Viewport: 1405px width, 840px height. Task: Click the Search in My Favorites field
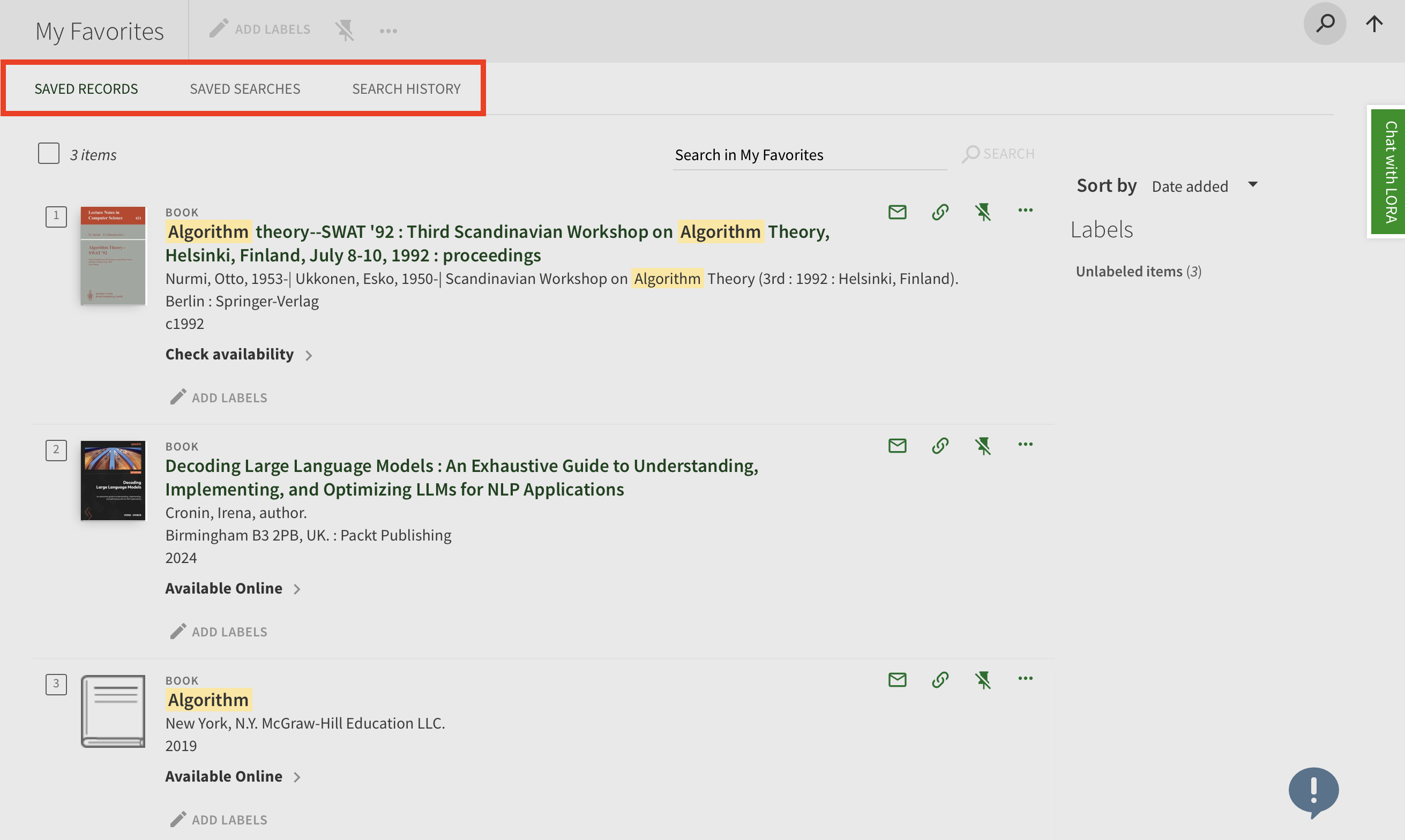tap(809, 155)
